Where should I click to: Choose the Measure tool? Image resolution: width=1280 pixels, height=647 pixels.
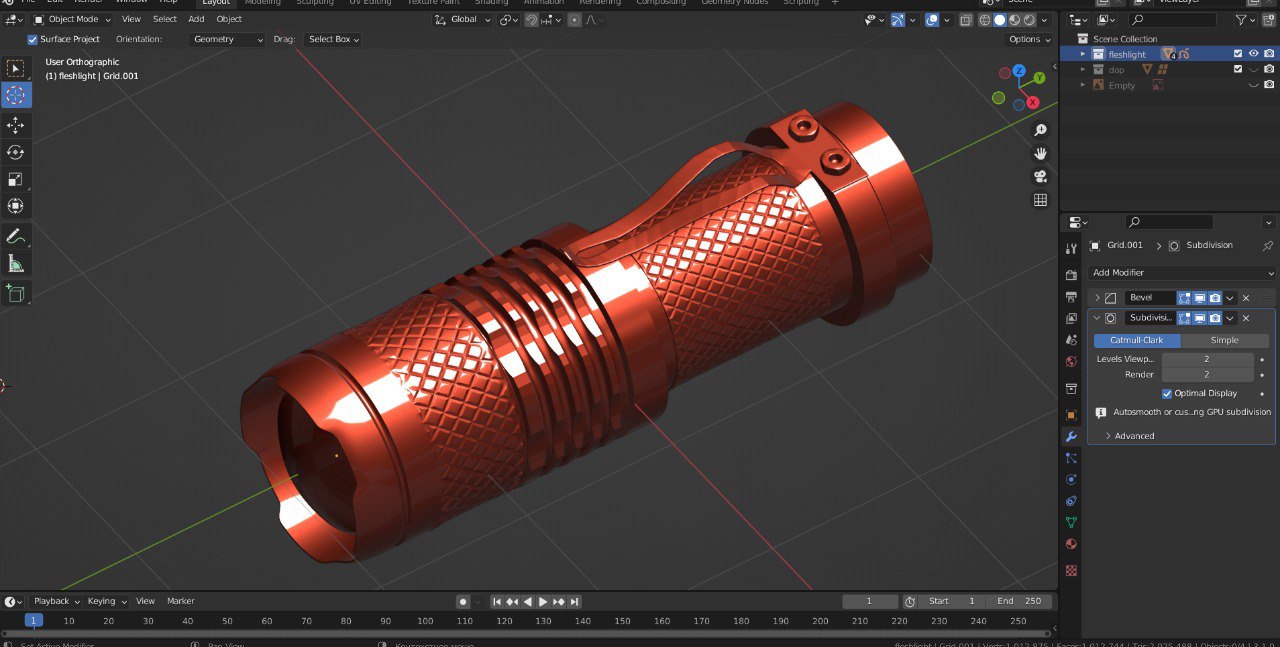[16, 264]
